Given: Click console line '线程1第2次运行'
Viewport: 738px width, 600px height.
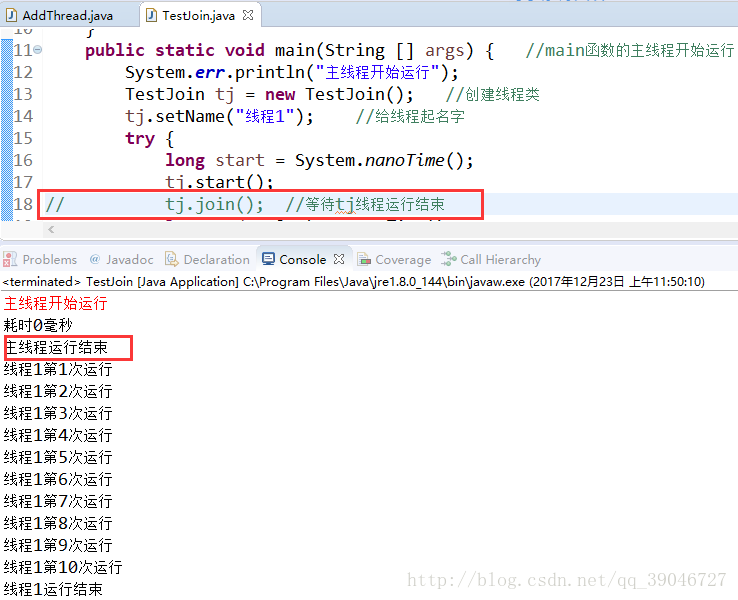Looking at the screenshot, I should [x=58, y=391].
